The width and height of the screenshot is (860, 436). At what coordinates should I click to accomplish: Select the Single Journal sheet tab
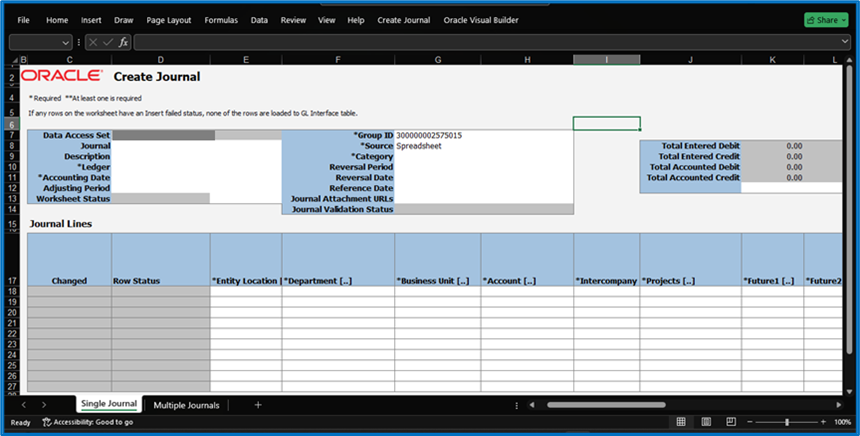(109, 404)
